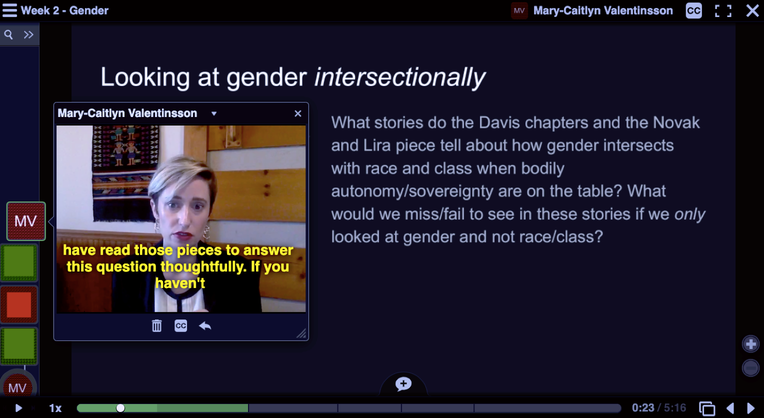Viewport: 764px width, 418px height.
Task: Open dropdown next to commenter name in video window
Action: [x=214, y=114]
